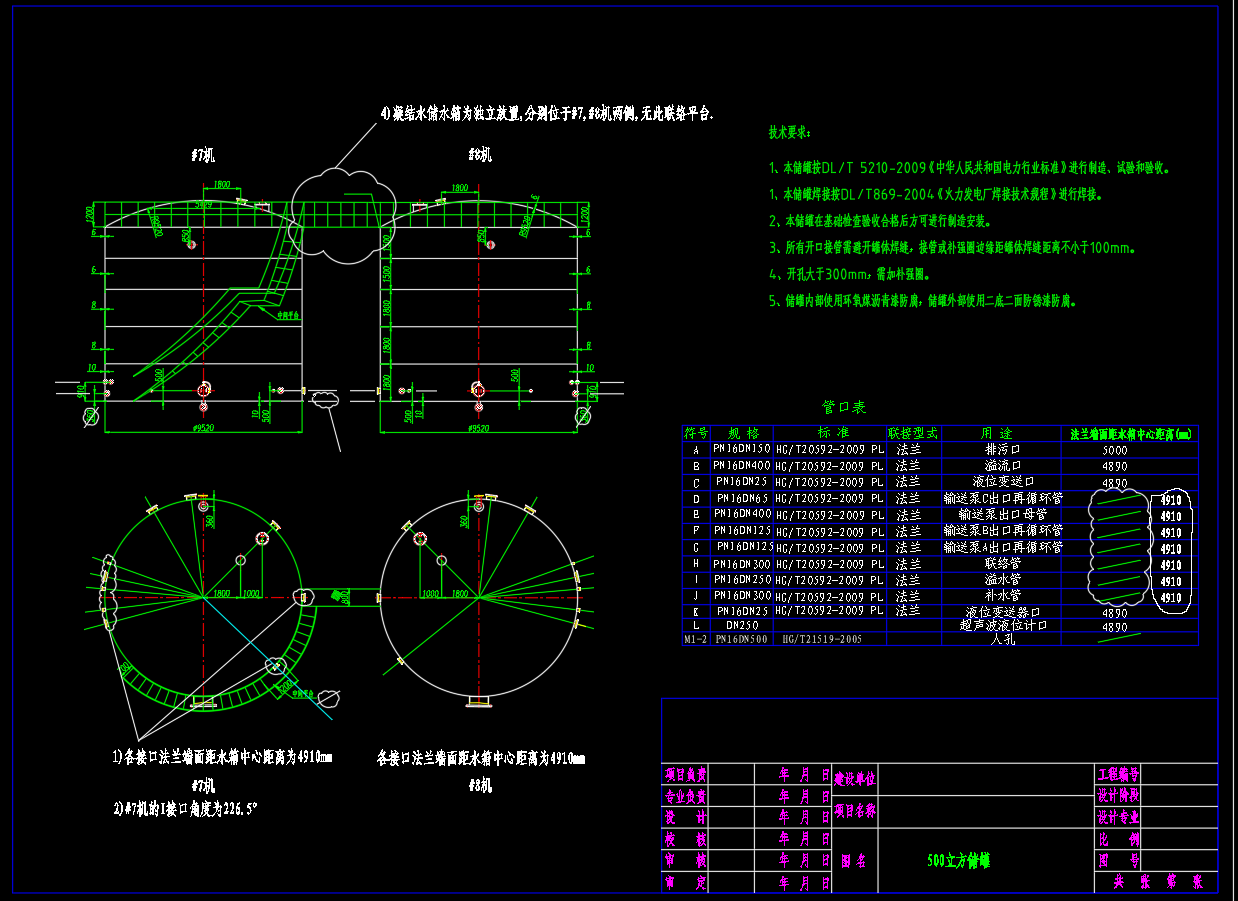This screenshot has height=901, width=1238.
Task: Click the #8机 label above the elevation view
Action: click(x=480, y=155)
